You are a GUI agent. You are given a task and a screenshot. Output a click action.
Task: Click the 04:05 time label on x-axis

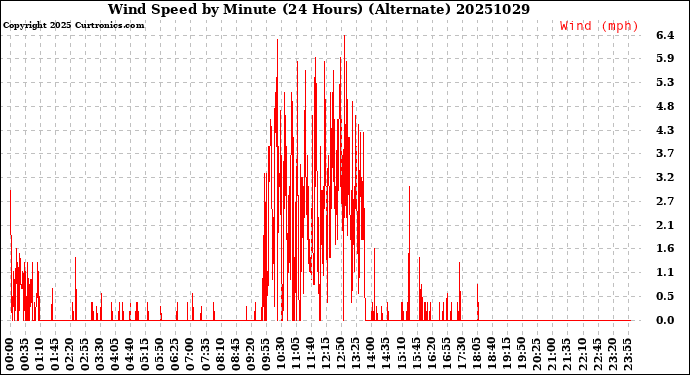point(115,355)
